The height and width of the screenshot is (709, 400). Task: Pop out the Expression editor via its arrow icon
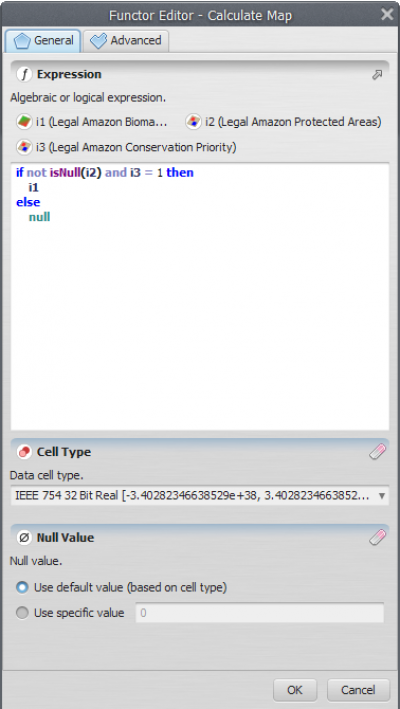pos(377,75)
